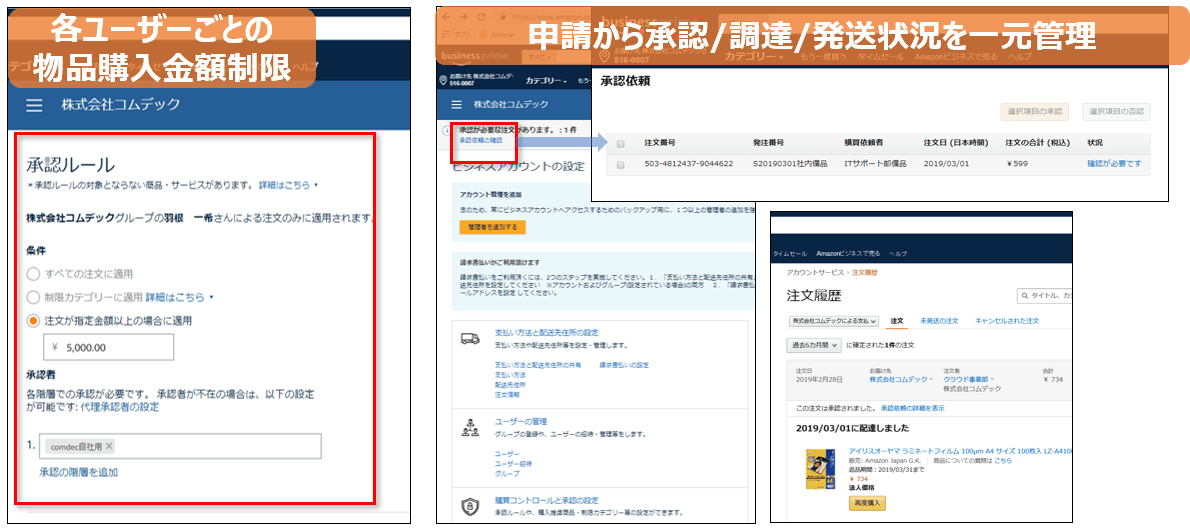This screenshot has width=1190, height=530.
Task: Click the ¥599 order total cell
Action: 1015,164
